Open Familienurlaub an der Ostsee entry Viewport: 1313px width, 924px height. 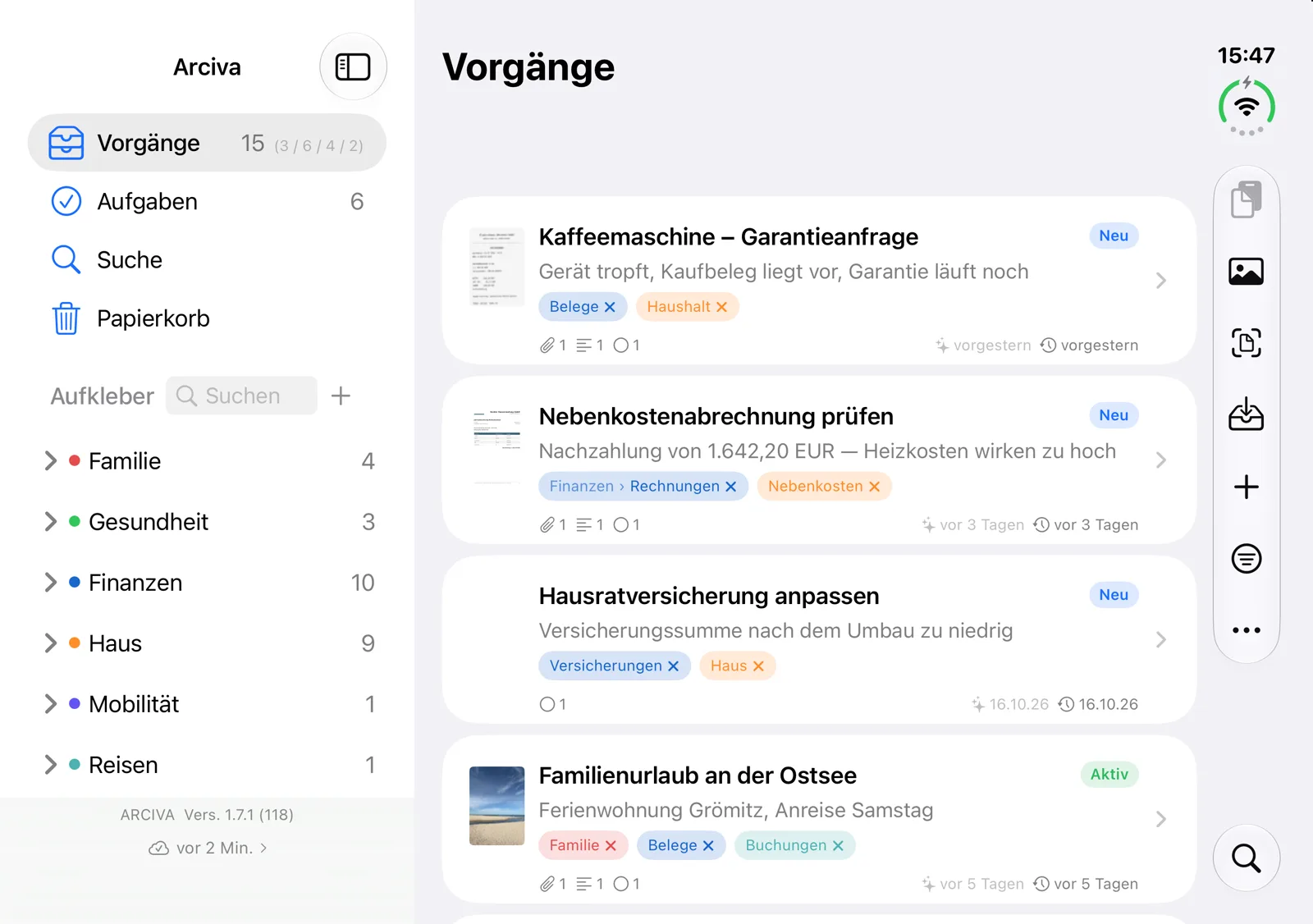819,820
